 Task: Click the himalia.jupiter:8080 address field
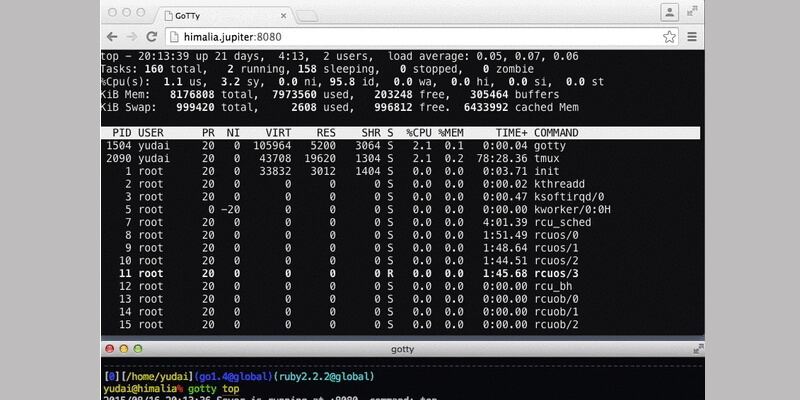(400, 36)
